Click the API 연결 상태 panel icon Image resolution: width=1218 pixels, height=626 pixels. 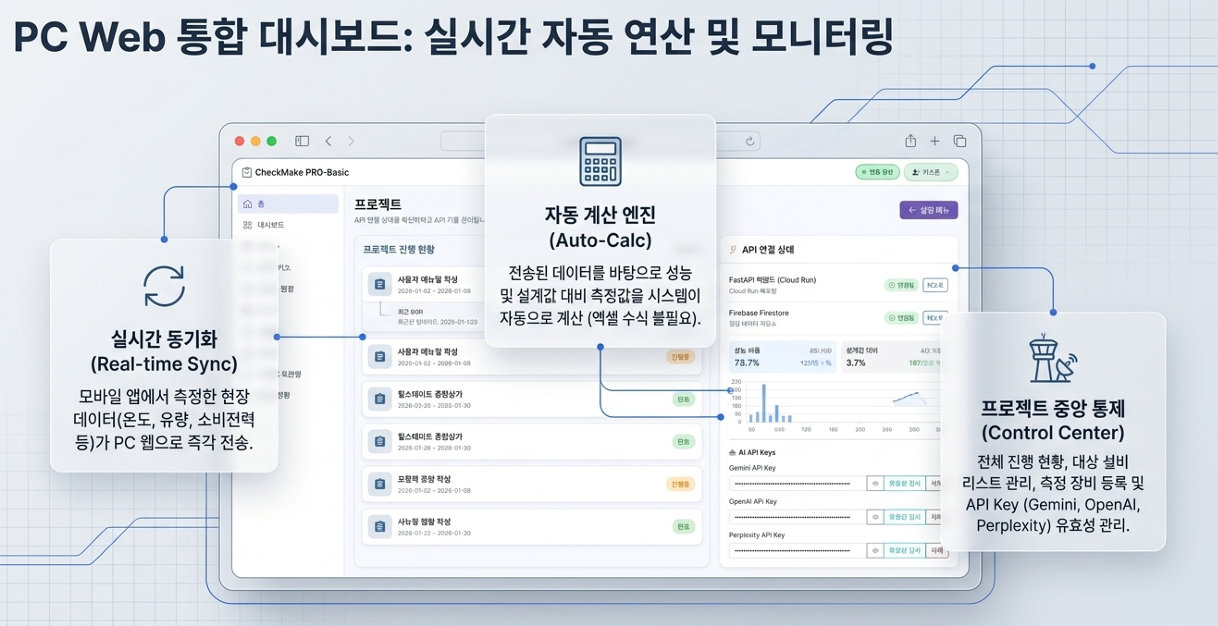[x=733, y=249]
